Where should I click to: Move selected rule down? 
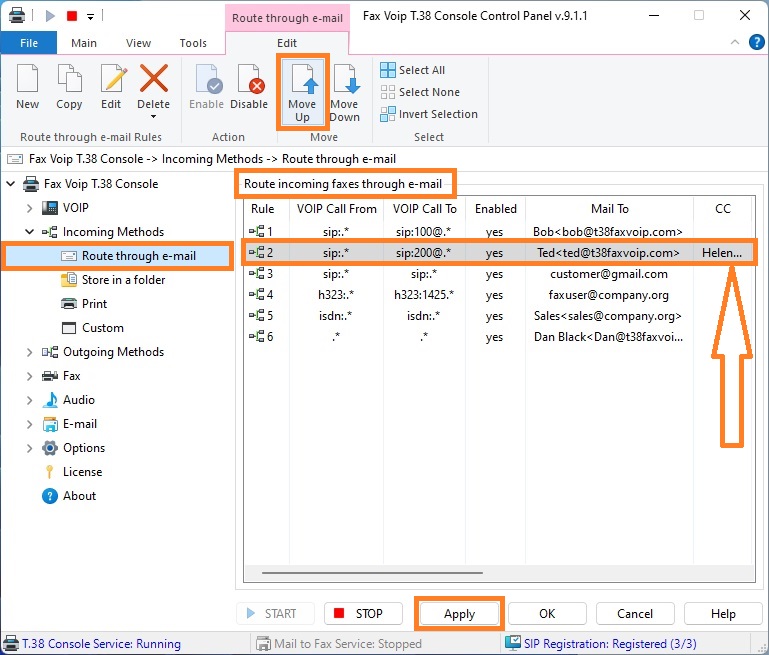(x=345, y=92)
